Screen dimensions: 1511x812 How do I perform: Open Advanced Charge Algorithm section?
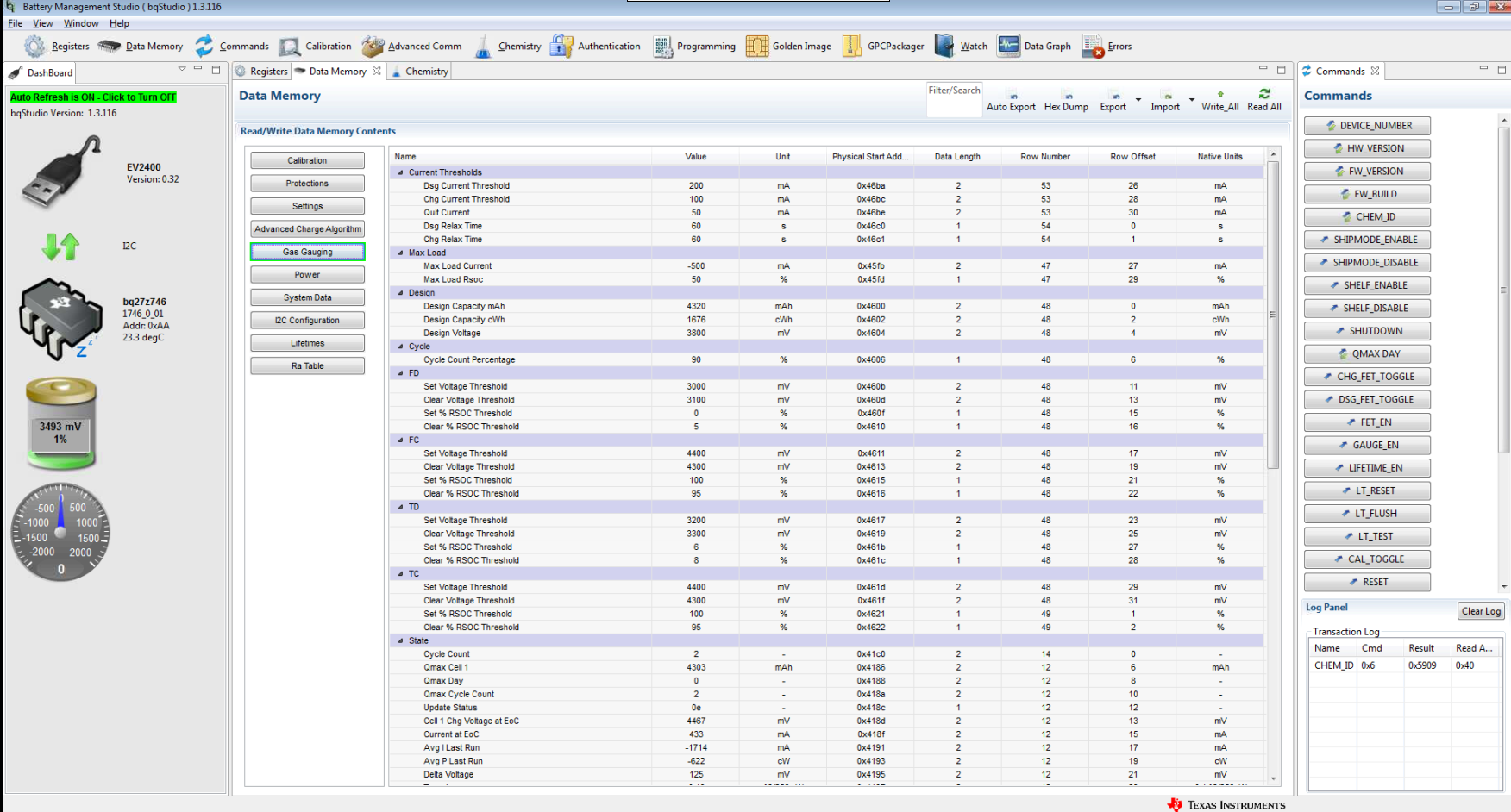click(307, 229)
